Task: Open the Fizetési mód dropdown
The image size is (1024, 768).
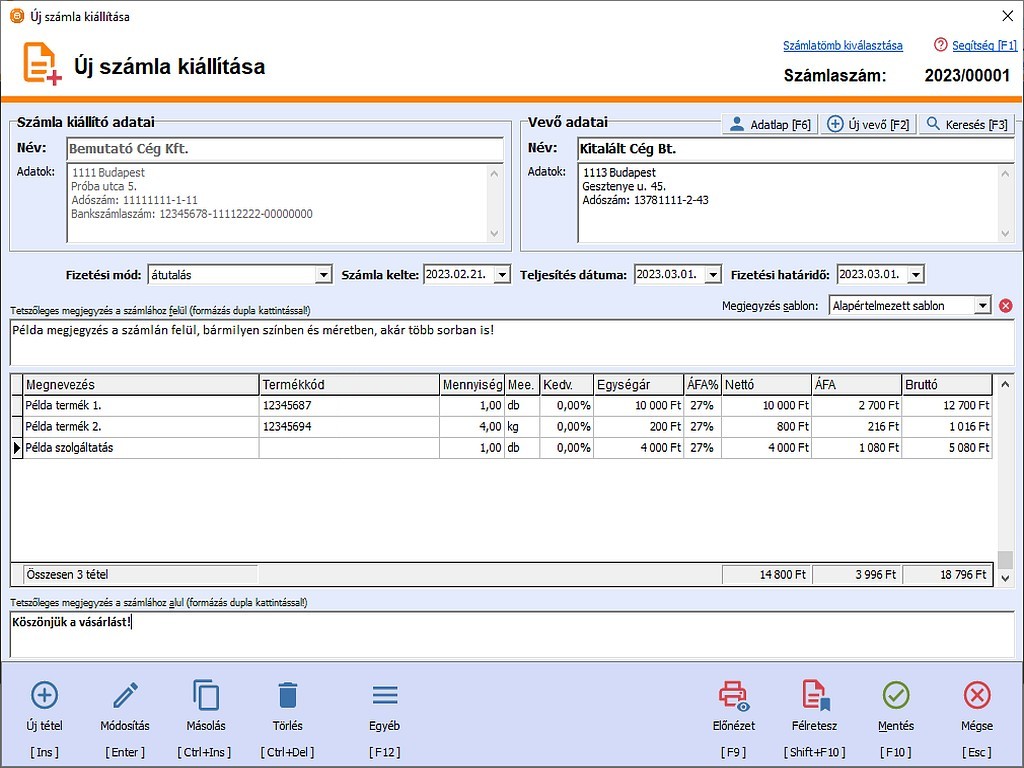Action: pyautogui.click(x=324, y=273)
